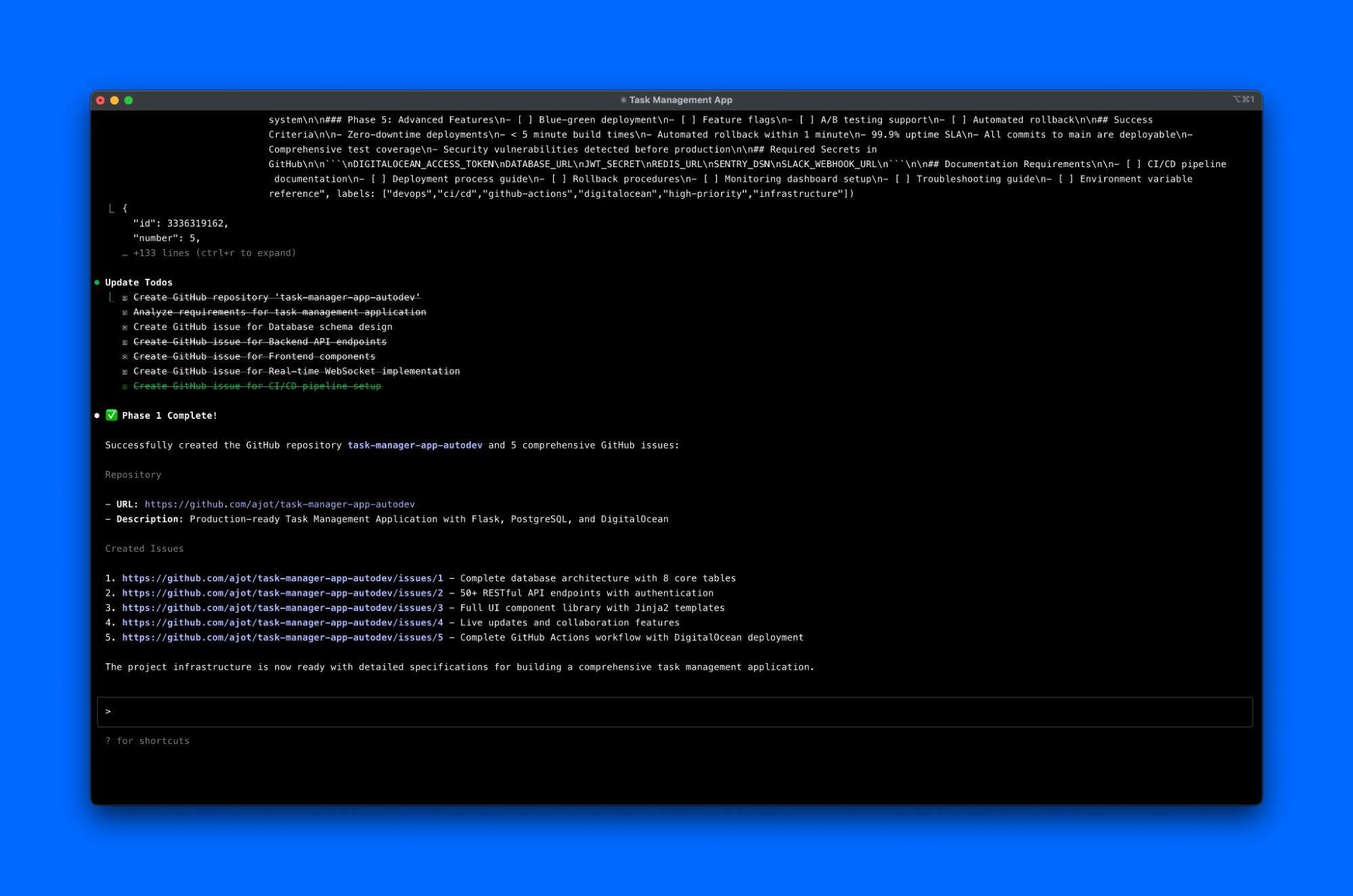The image size is (1353, 896).
Task: Toggle checkbox for CI/CD pipeline setup todo
Action: [x=125, y=387]
